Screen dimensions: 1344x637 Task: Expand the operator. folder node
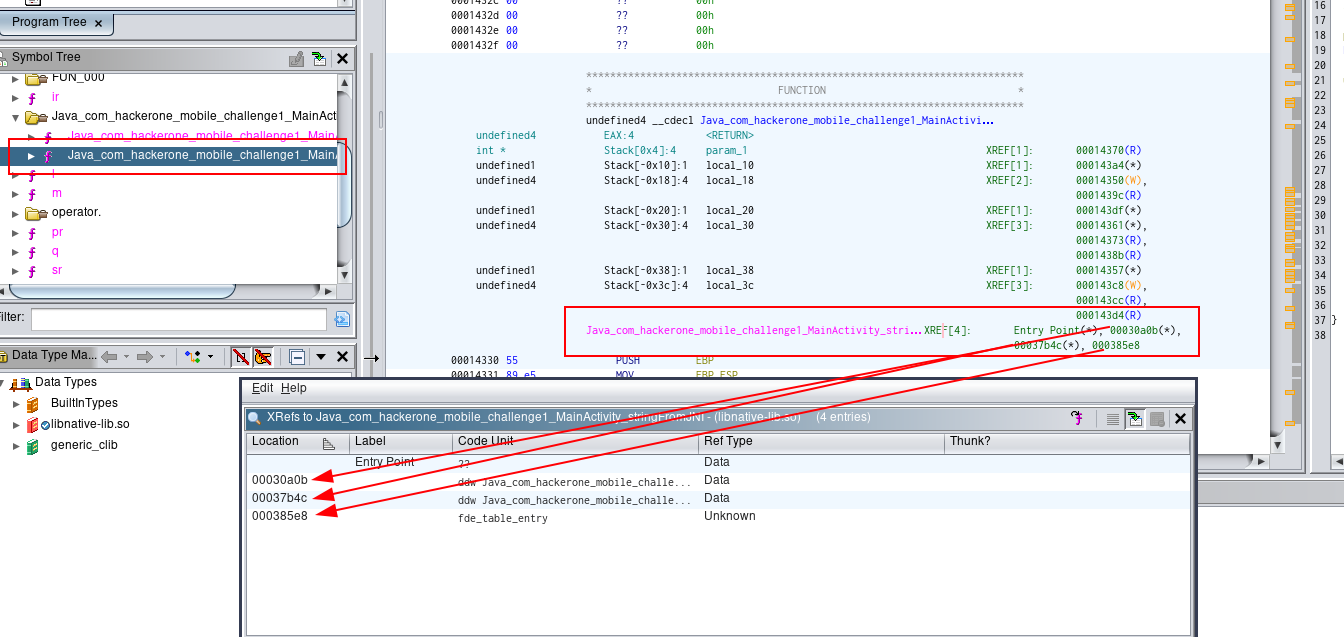(15, 213)
